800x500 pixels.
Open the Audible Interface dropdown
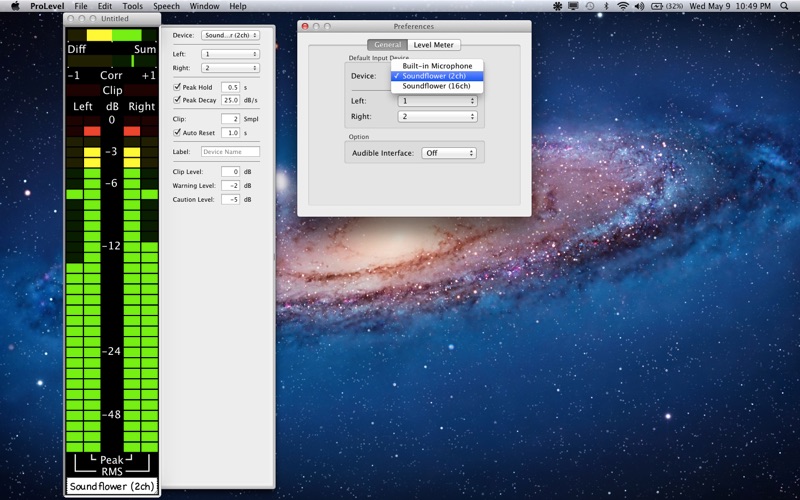(x=449, y=153)
